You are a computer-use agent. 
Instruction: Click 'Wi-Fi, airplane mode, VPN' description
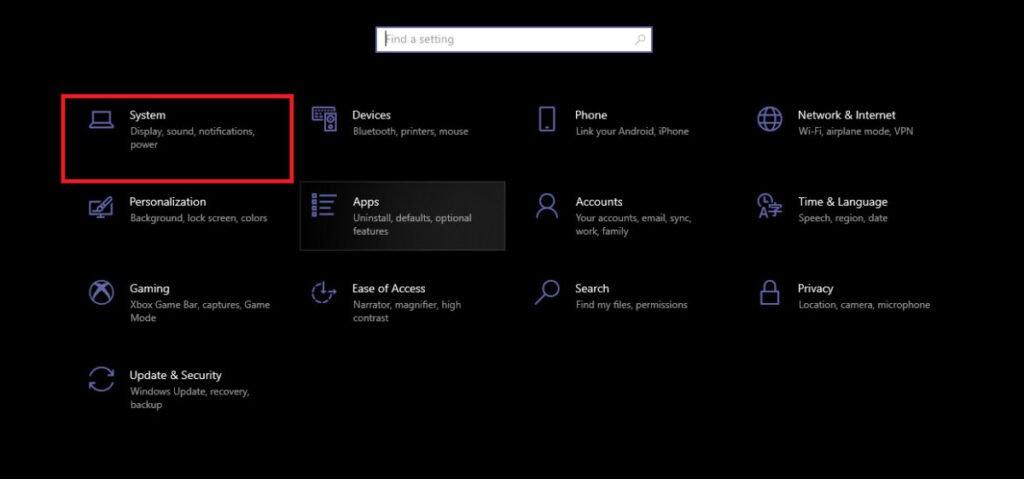[x=856, y=131]
